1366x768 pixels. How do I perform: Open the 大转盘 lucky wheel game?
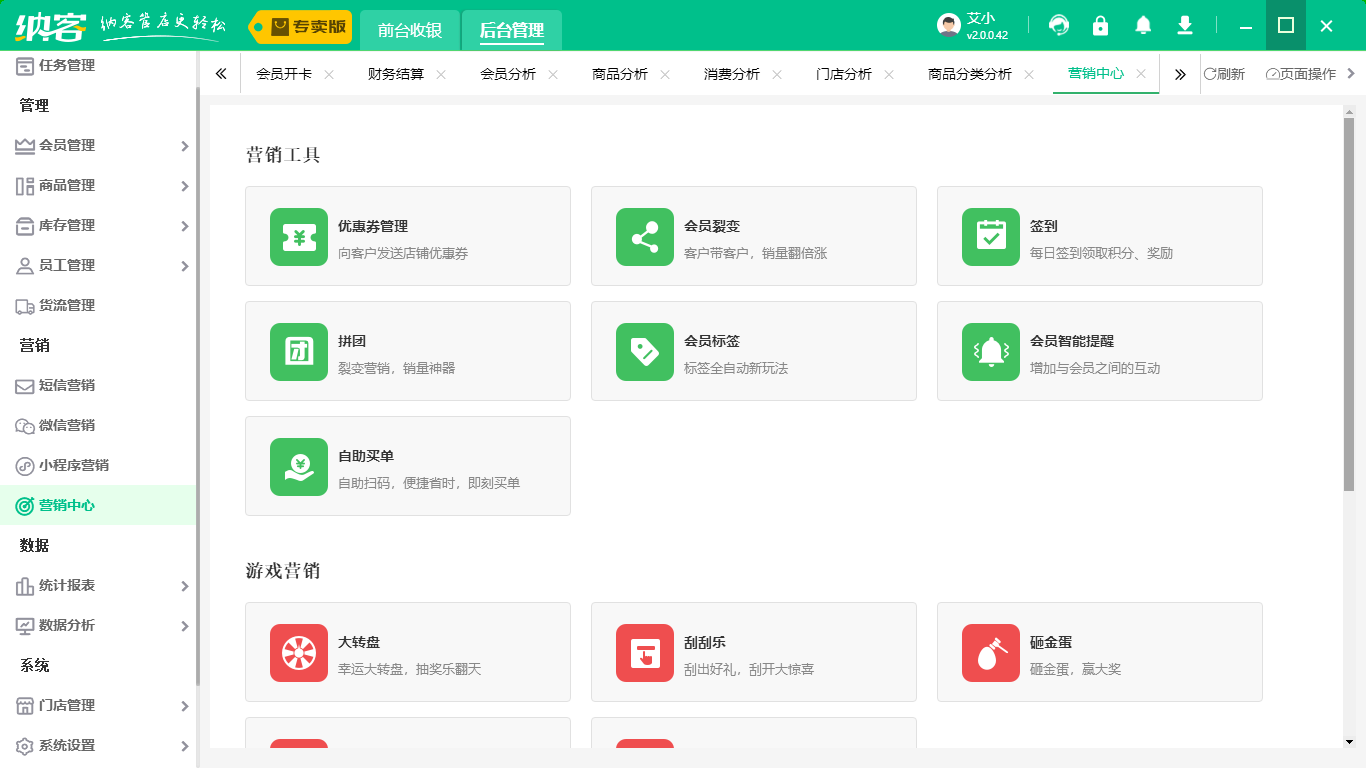pos(298,652)
